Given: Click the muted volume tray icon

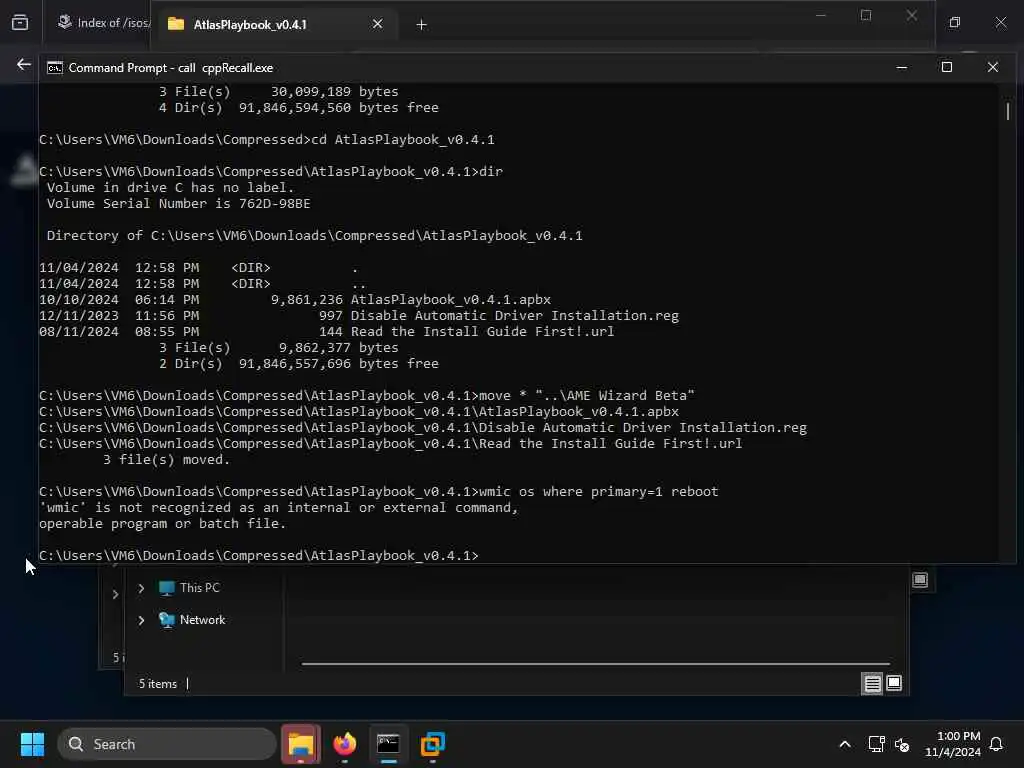Looking at the screenshot, I should pyautogui.click(x=902, y=744).
